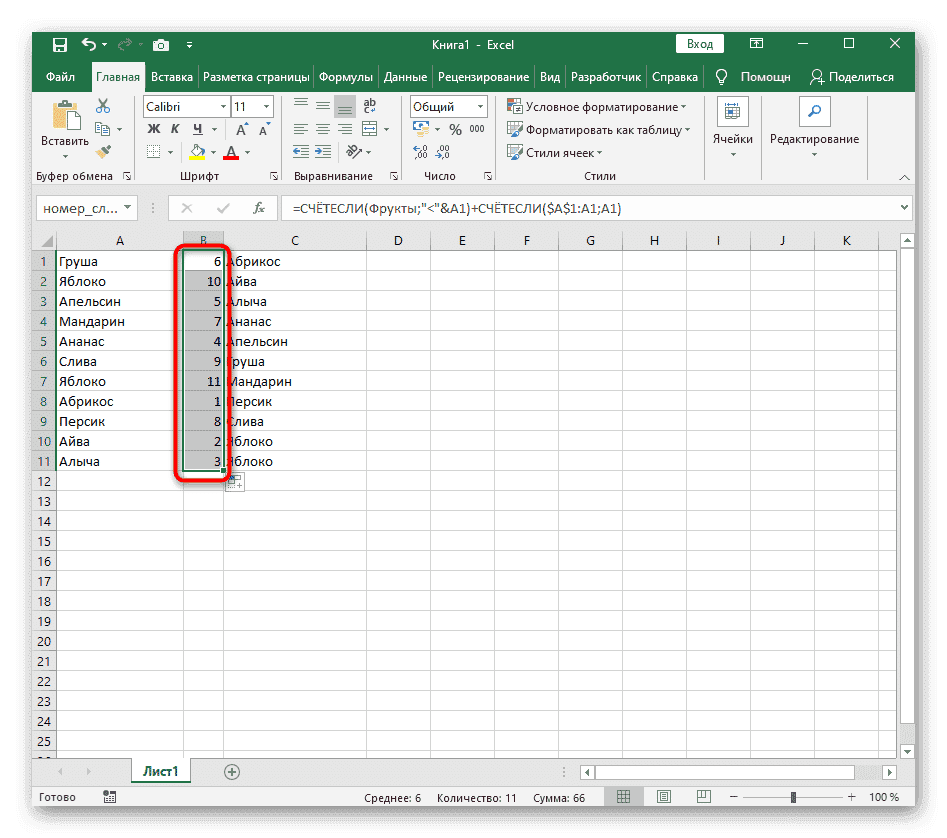Click the Поделиться share button
The height and width of the screenshot is (838, 947).
(x=852, y=77)
